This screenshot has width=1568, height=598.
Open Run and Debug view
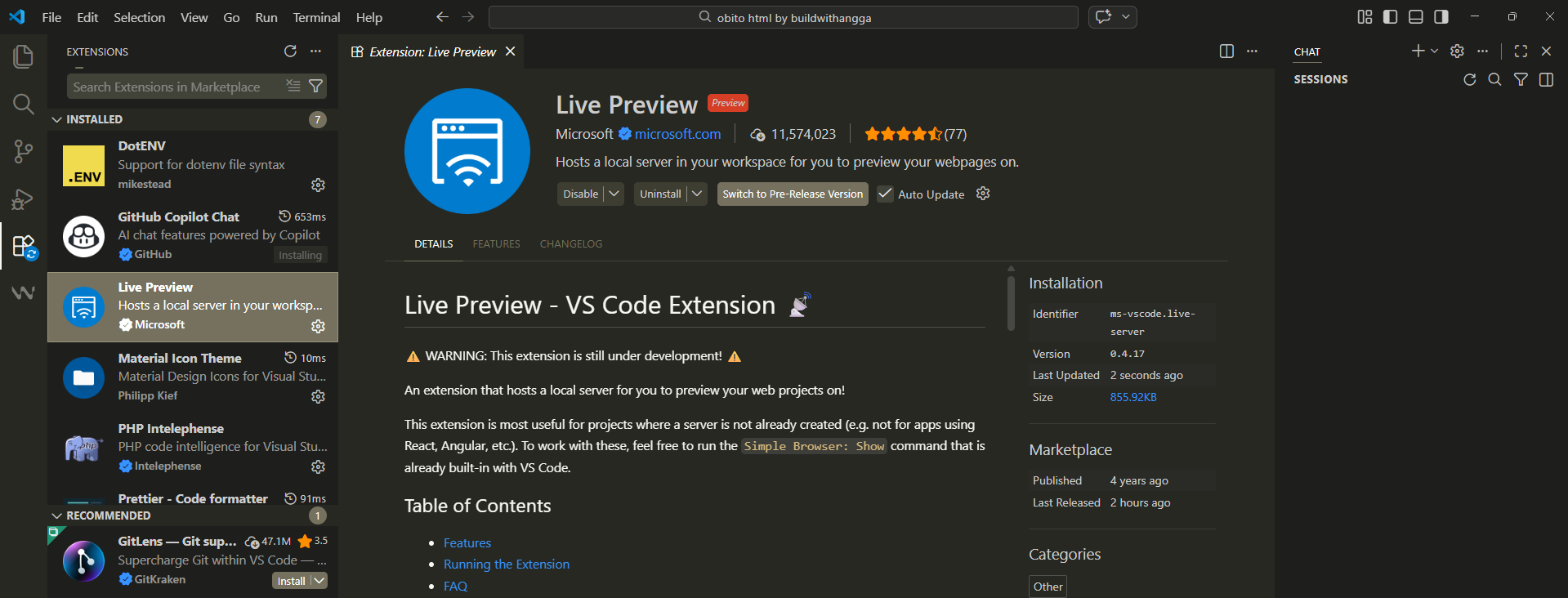(x=23, y=199)
